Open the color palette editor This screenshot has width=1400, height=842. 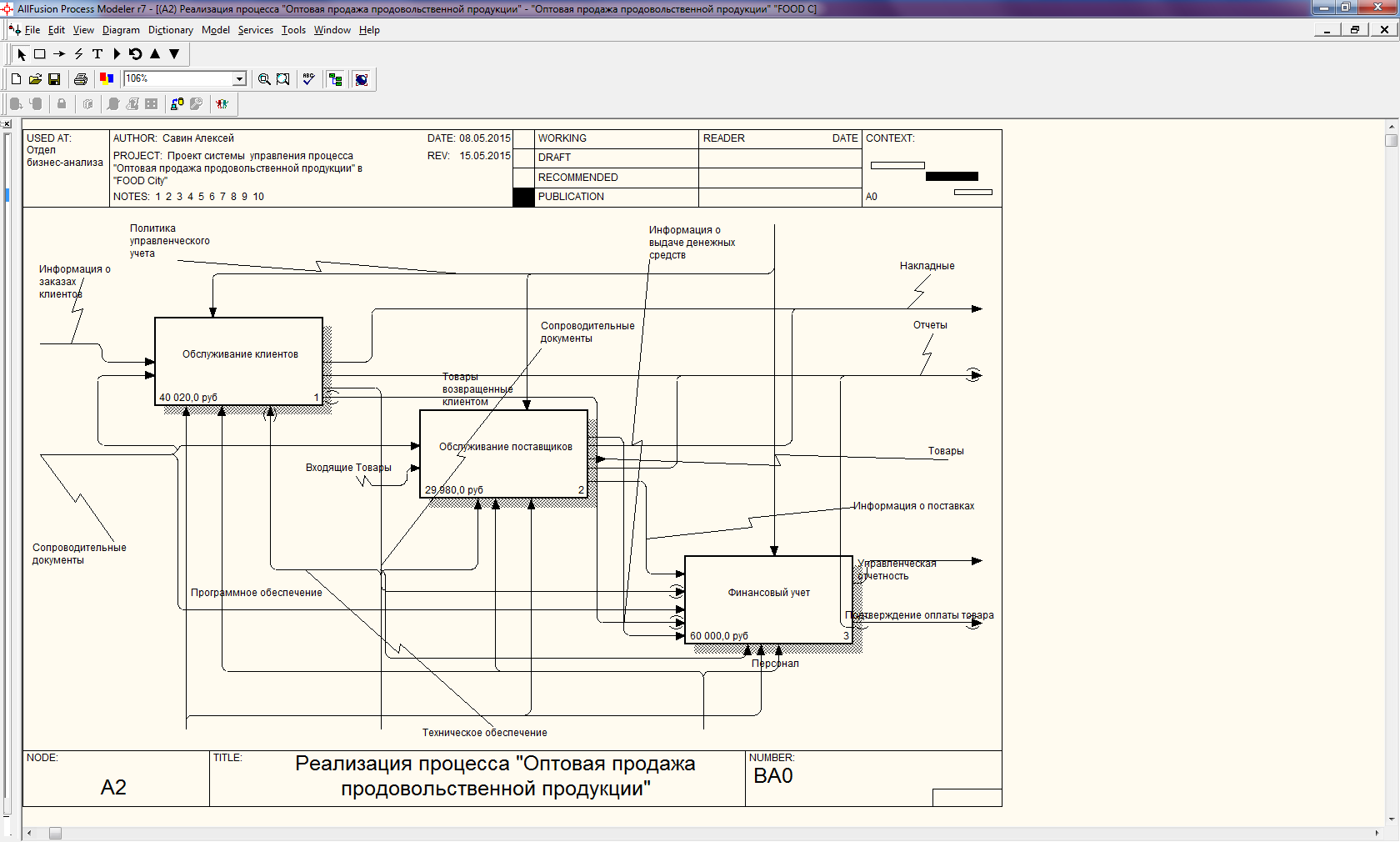click(107, 79)
